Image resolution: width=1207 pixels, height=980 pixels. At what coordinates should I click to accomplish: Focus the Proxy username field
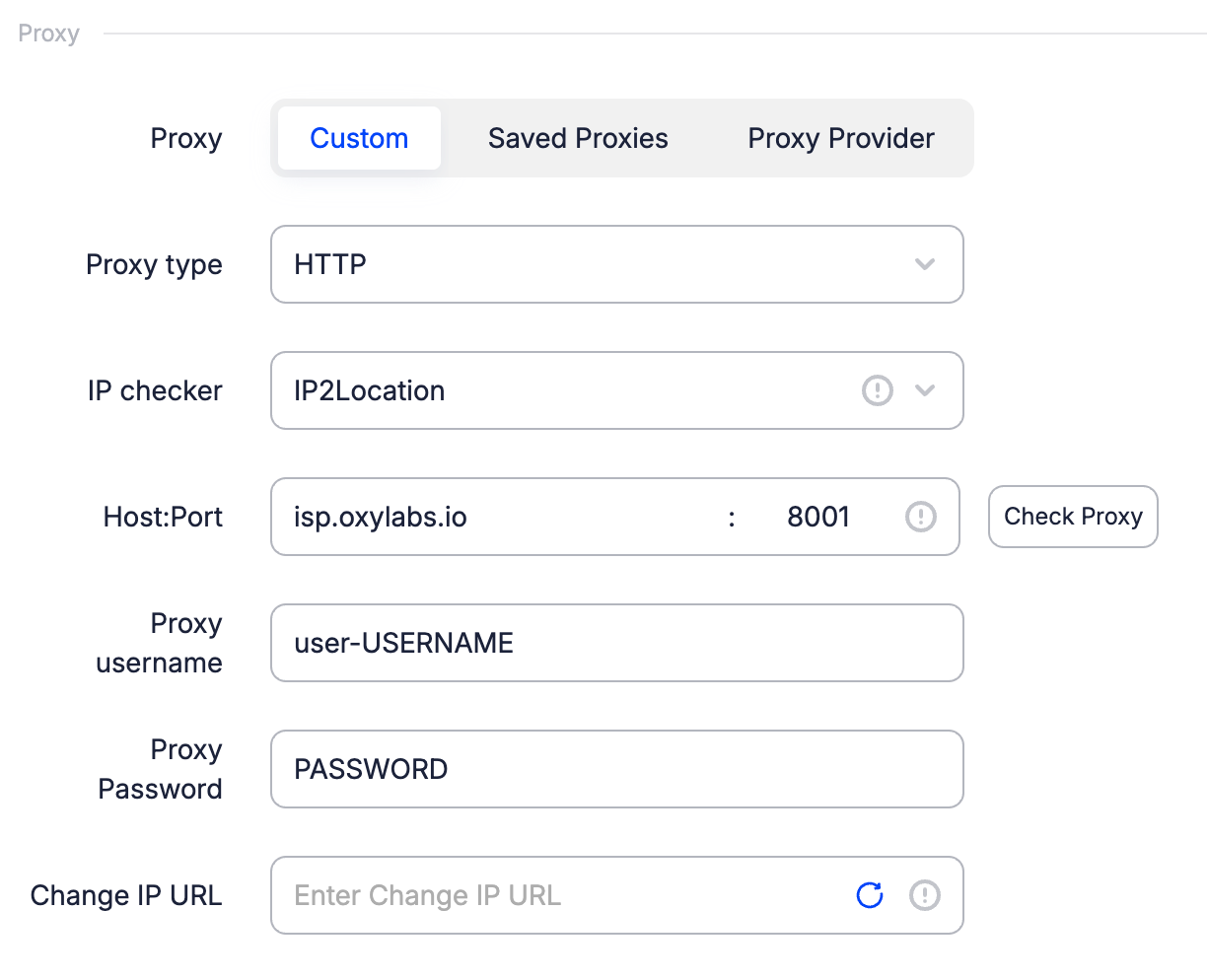pyautogui.click(x=616, y=643)
